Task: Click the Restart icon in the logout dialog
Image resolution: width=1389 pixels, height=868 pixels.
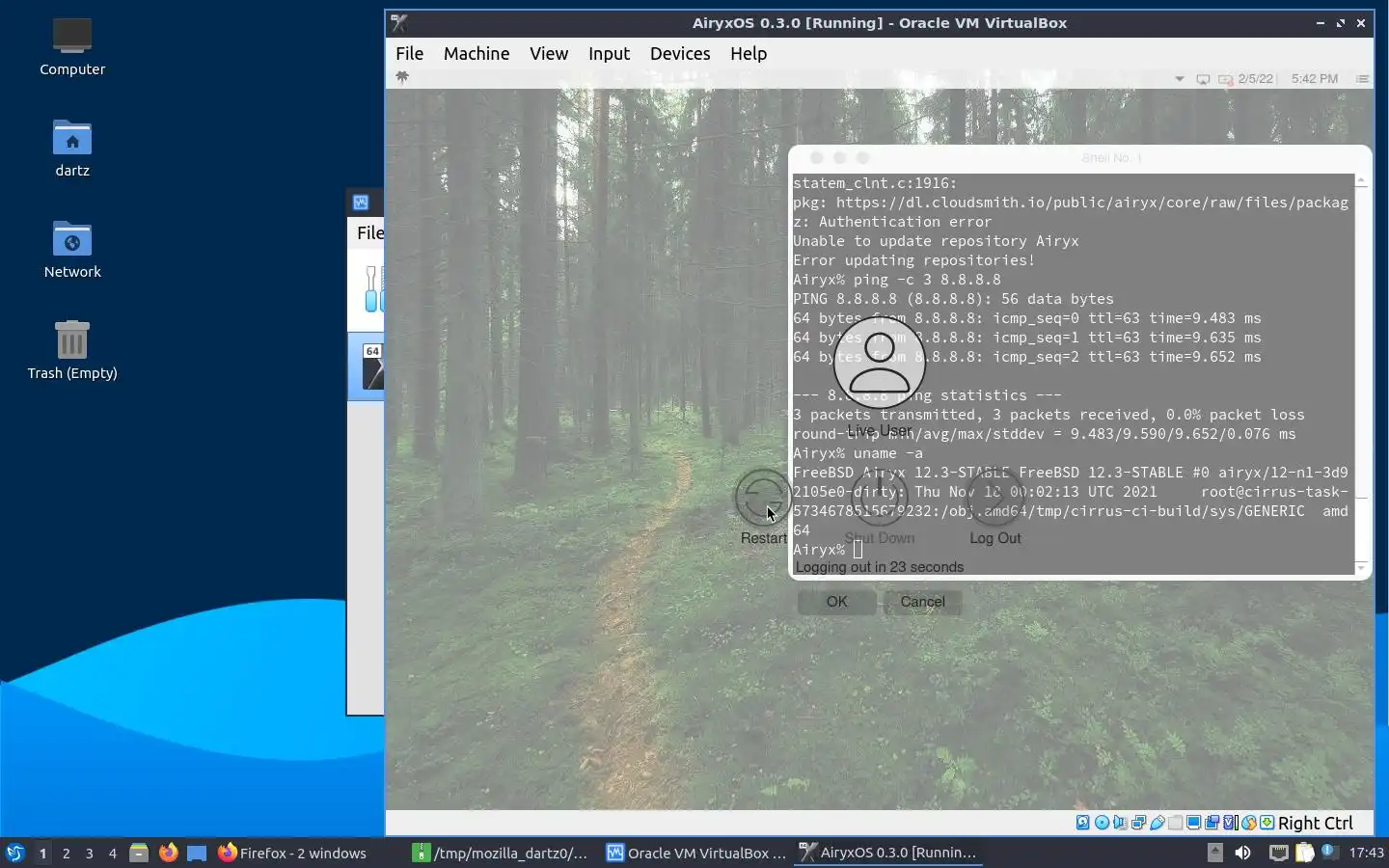Action: [x=763, y=498]
